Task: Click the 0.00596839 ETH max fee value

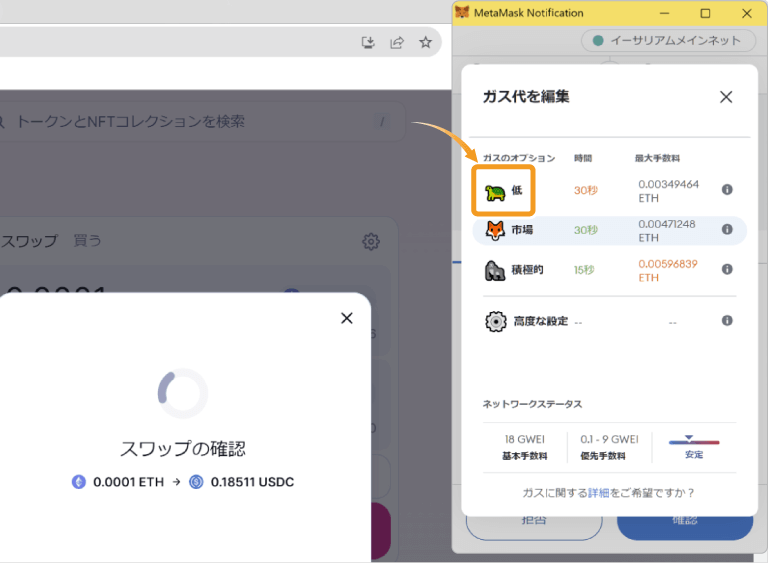Action: (x=668, y=270)
